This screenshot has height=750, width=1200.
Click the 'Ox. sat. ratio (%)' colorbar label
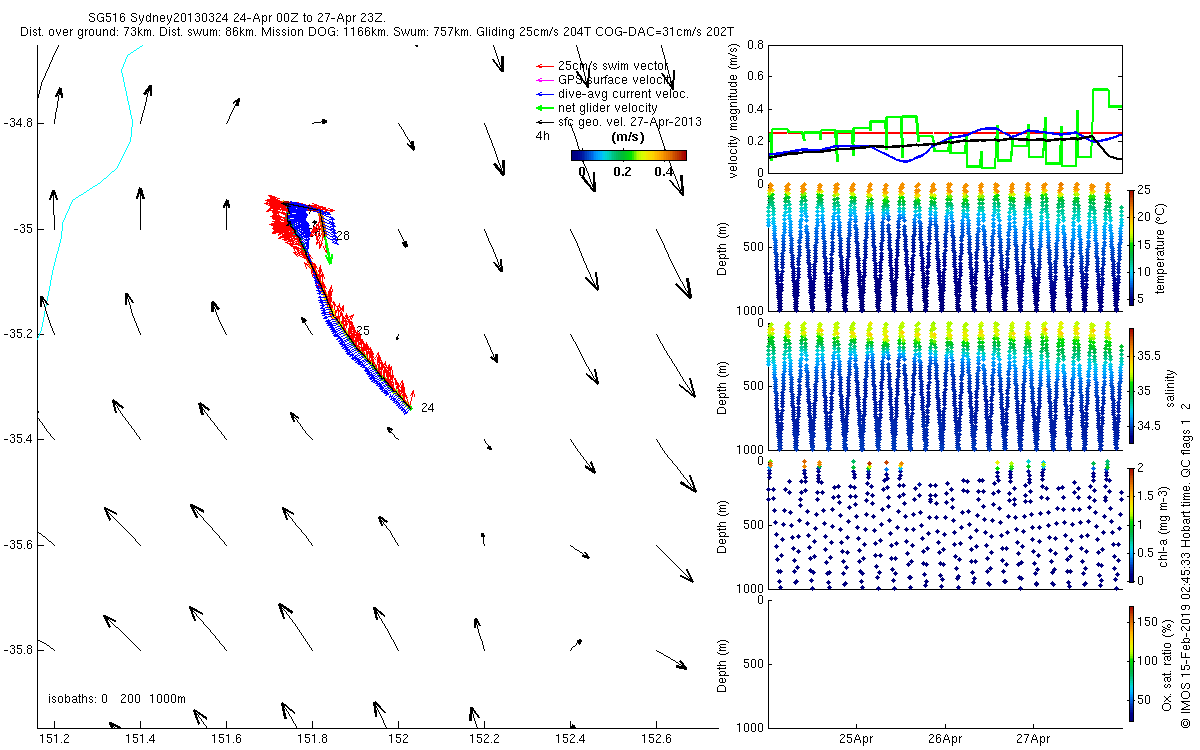click(x=1168, y=665)
